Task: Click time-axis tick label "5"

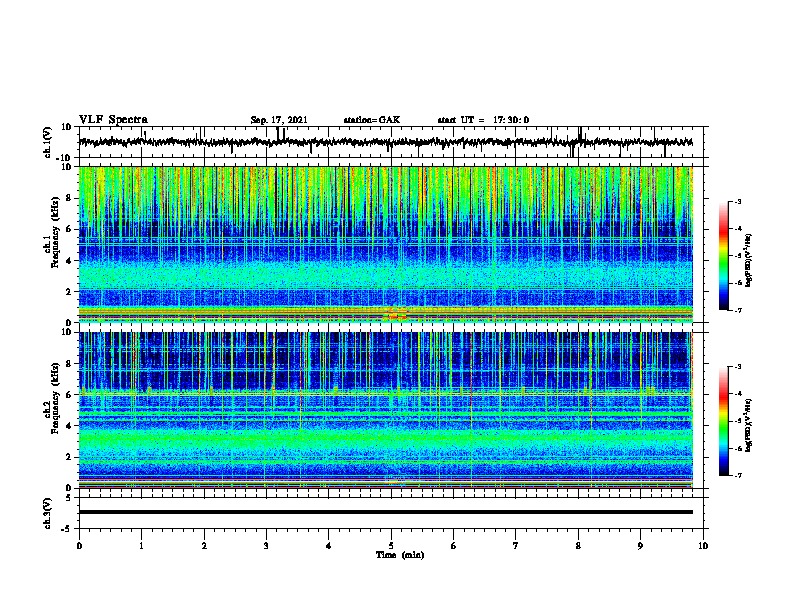Action: click(391, 545)
